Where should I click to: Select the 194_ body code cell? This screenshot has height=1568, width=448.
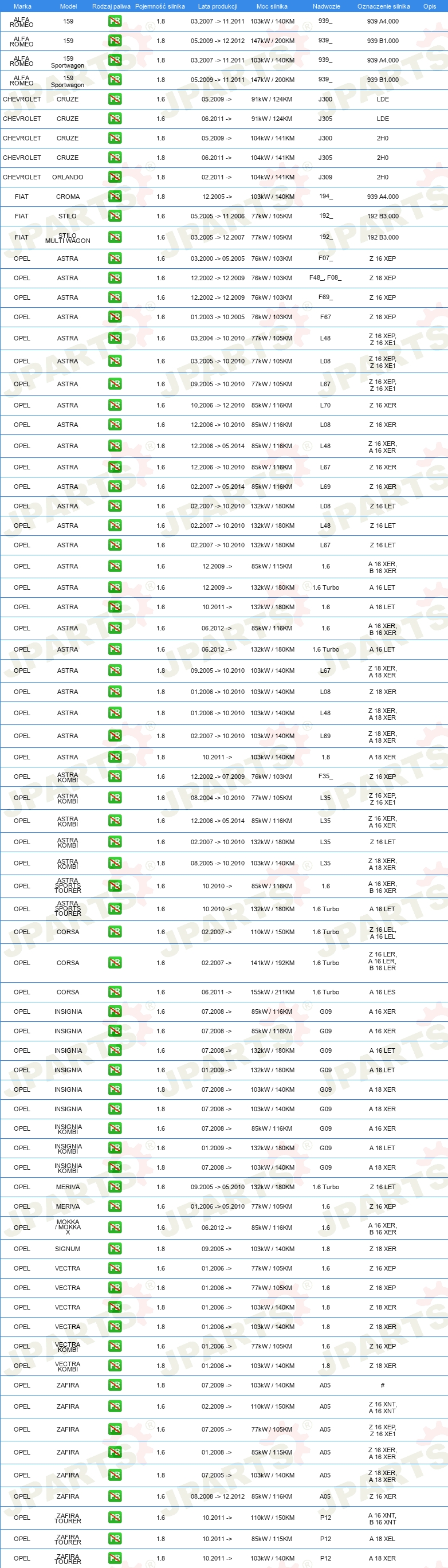tap(325, 197)
